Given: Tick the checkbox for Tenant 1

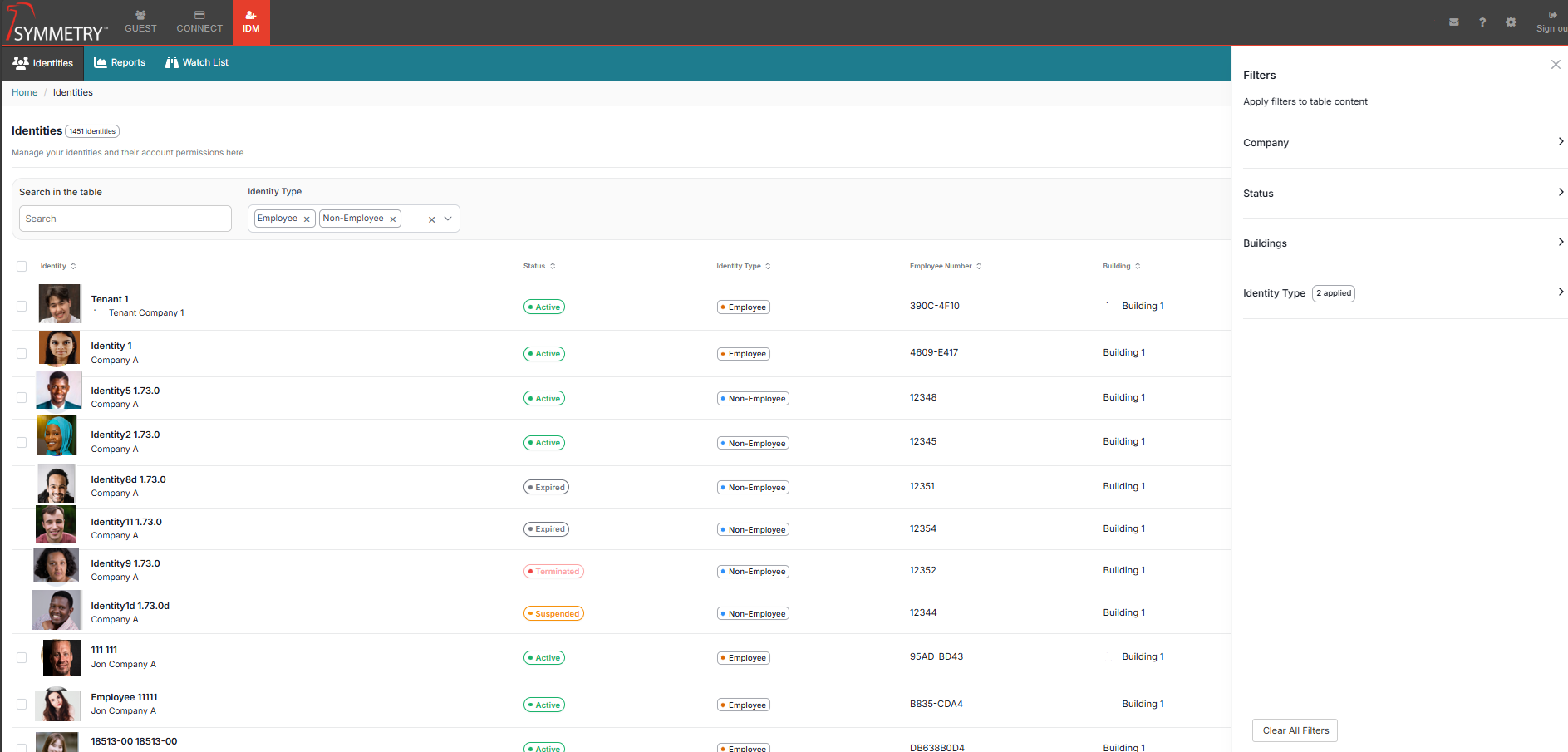Looking at the screenshot, I should pyautogui.click(x=22, y=307).
